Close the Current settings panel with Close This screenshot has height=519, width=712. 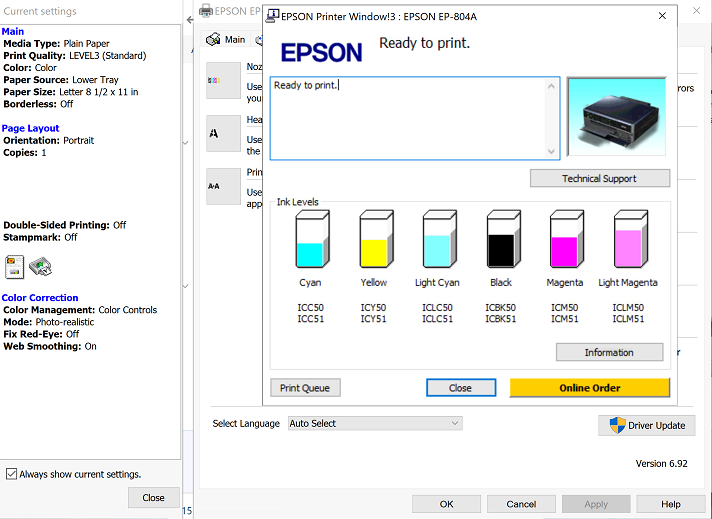click(153, 498)
